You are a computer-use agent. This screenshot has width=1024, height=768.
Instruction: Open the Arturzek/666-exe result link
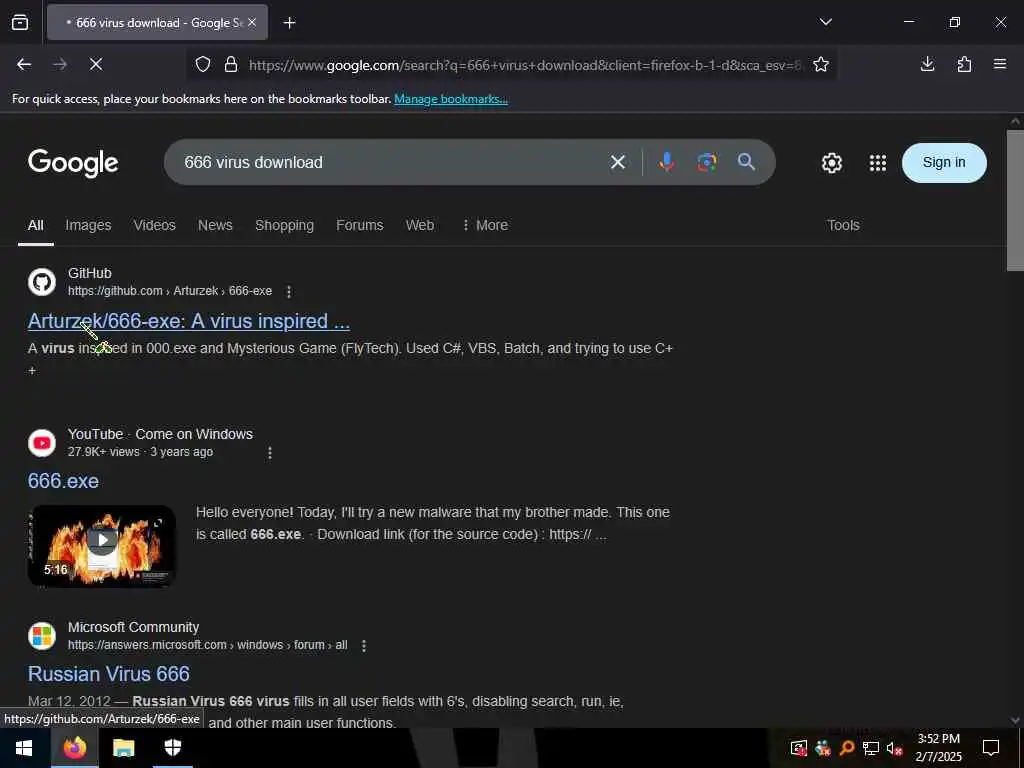coord(189,321)
